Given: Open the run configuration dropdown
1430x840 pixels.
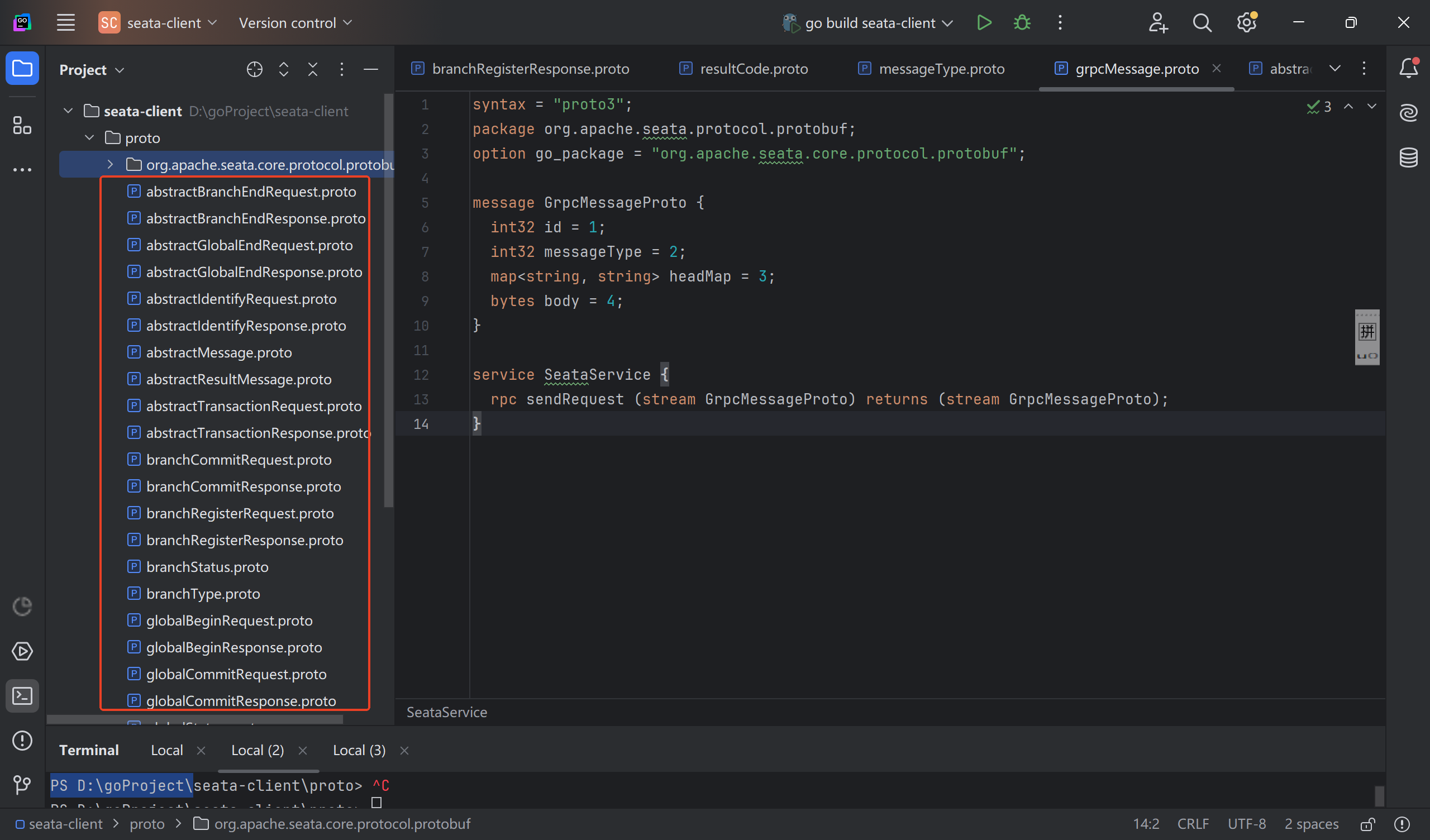Looking at the screenshot, I should point(869,23).
